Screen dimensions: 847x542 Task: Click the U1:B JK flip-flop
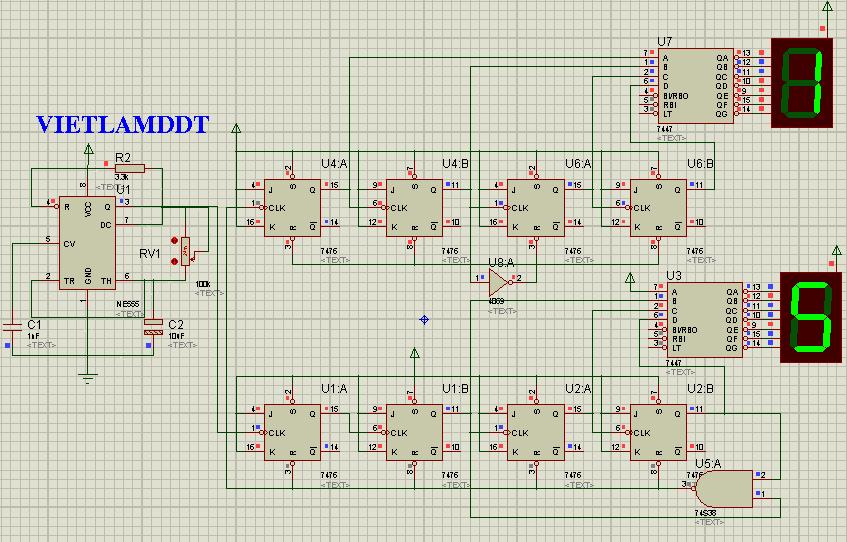414,433
